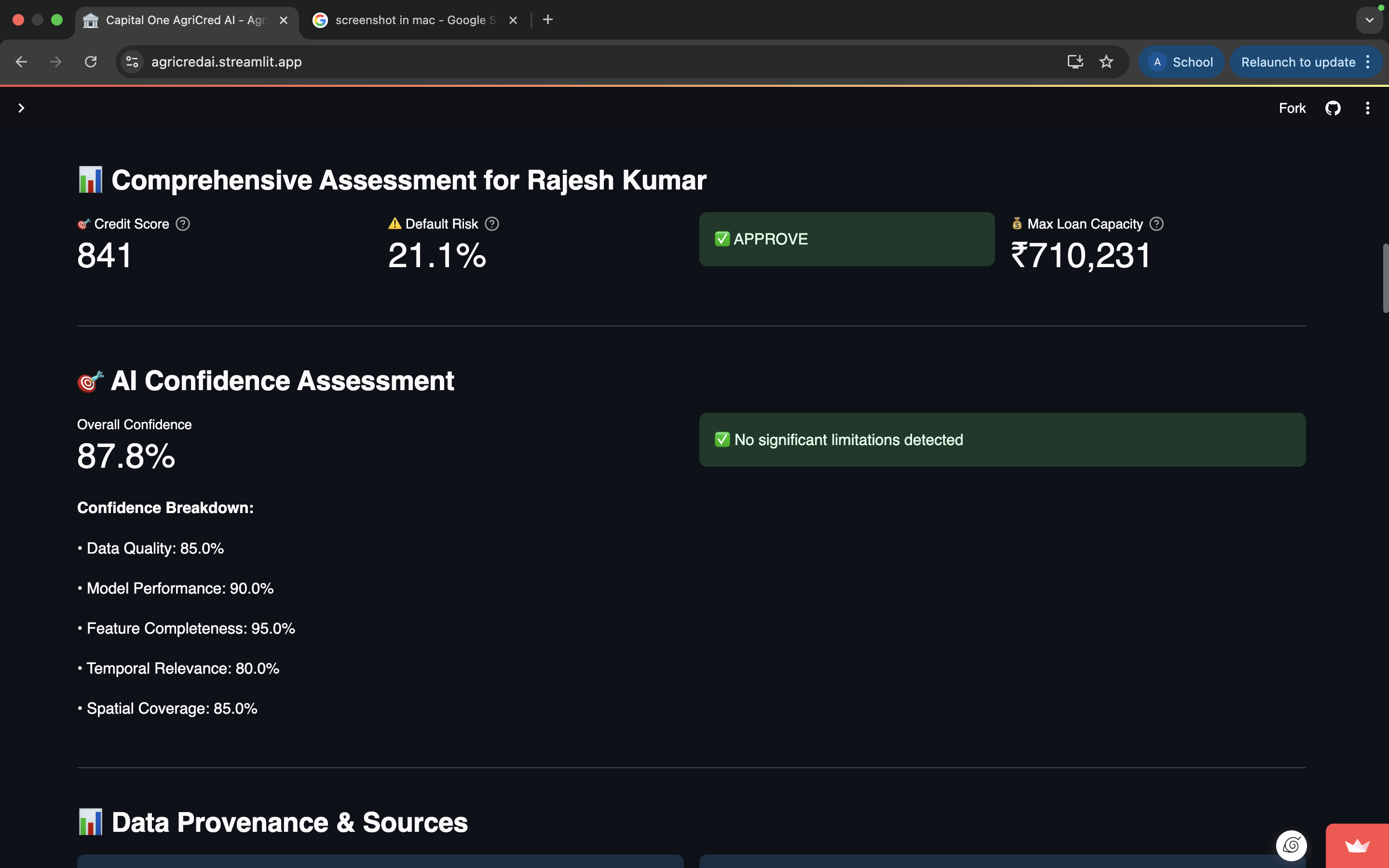1389x868 pixels.
Task: Reload the page
Action: pyautogui.click(x=91, y=62)
